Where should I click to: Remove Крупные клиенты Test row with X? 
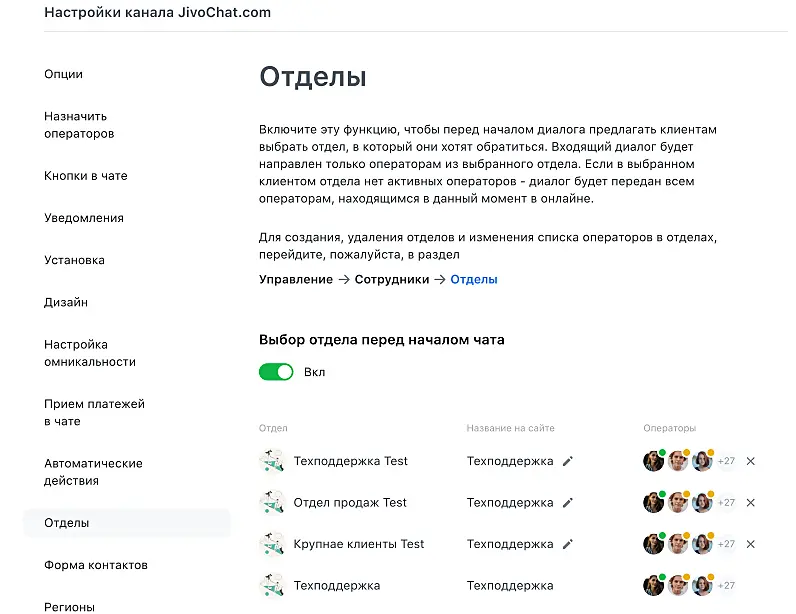[751, 545]
